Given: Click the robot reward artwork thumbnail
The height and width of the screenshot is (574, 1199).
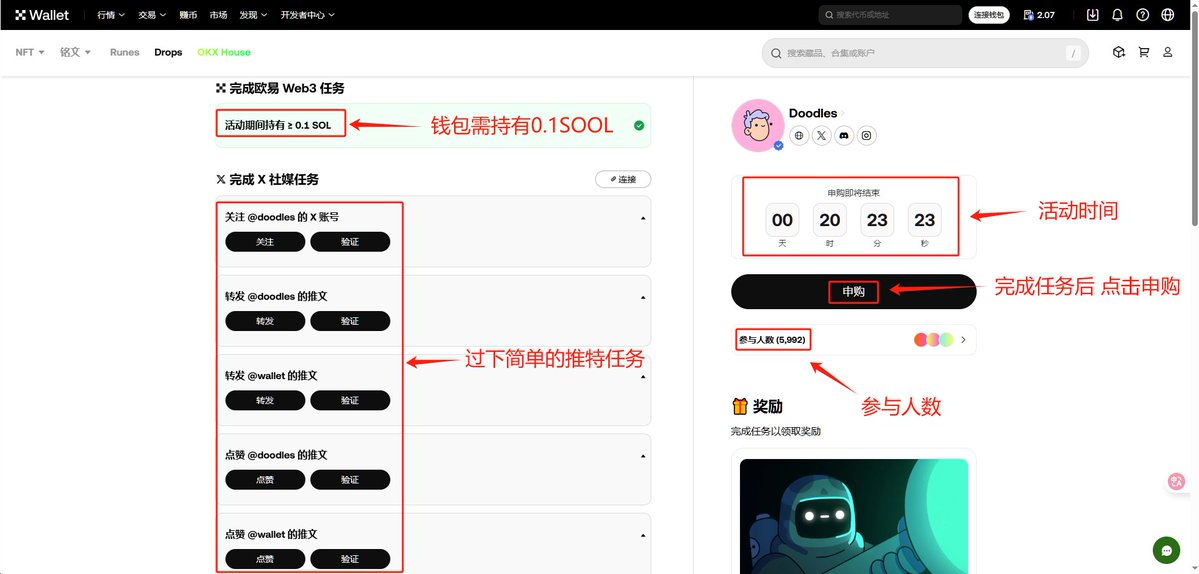Looking at the screenshot, I should [853, 516].
